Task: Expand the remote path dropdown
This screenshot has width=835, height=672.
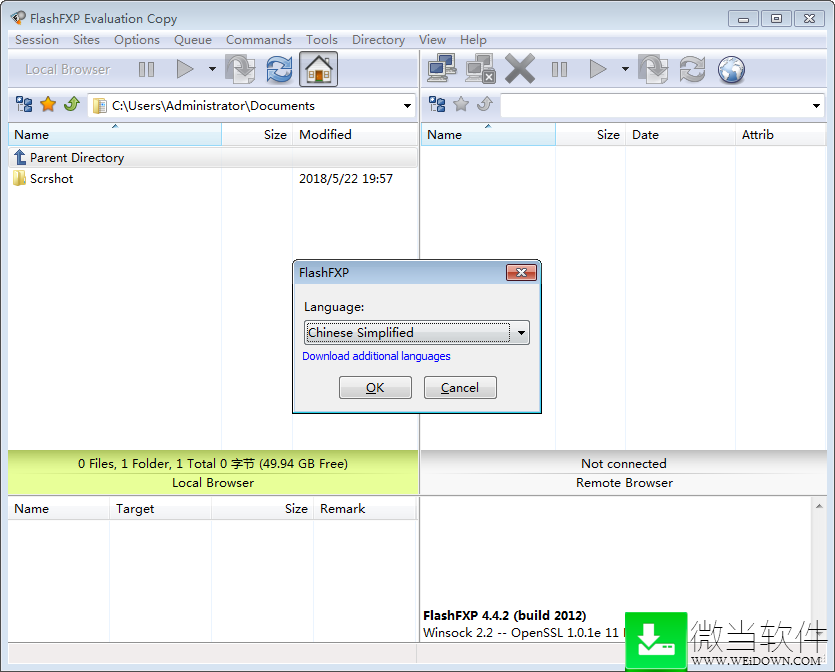Action: [816, 106]
